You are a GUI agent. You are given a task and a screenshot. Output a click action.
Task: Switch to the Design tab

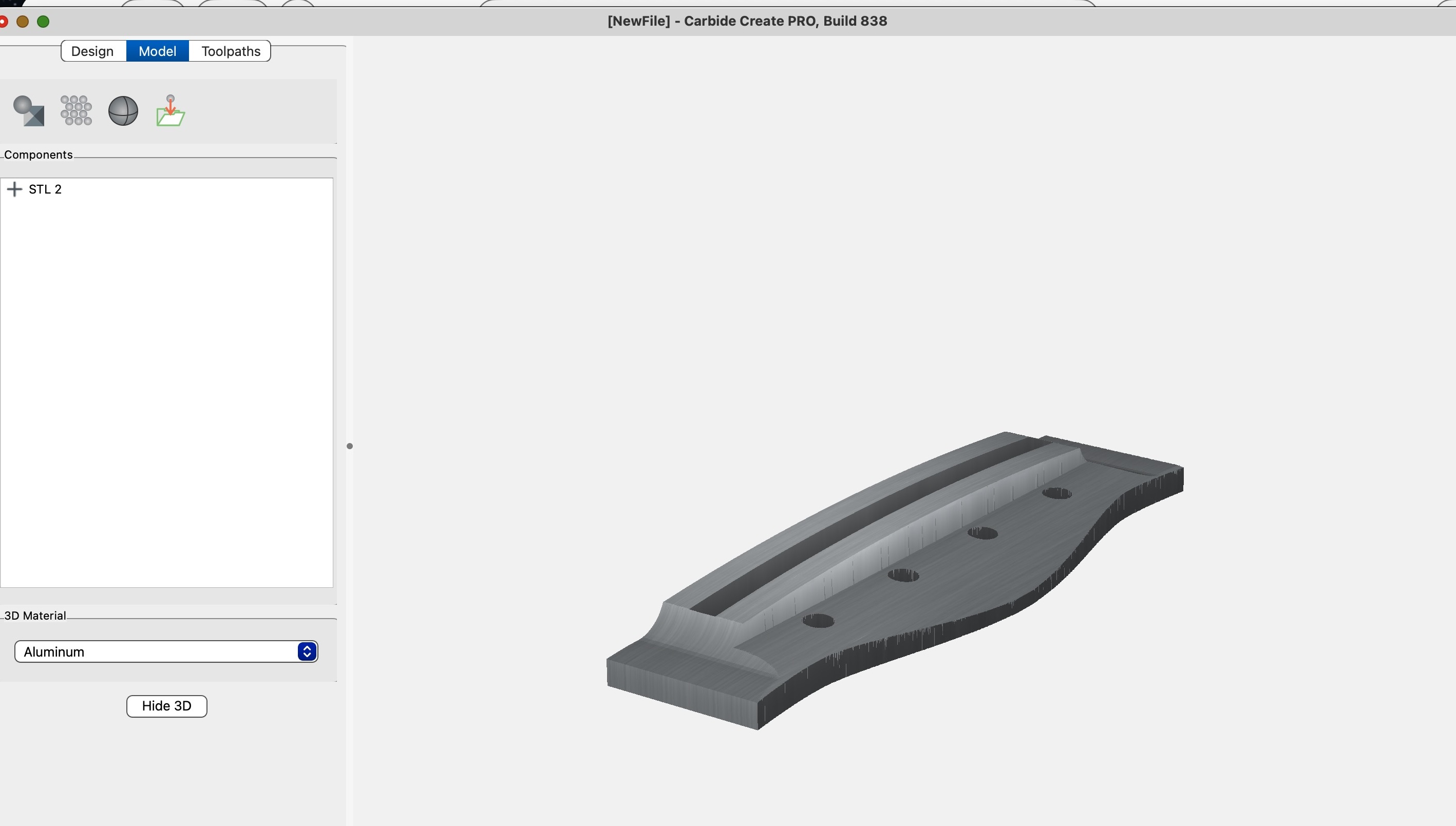[x=92, y=51]
